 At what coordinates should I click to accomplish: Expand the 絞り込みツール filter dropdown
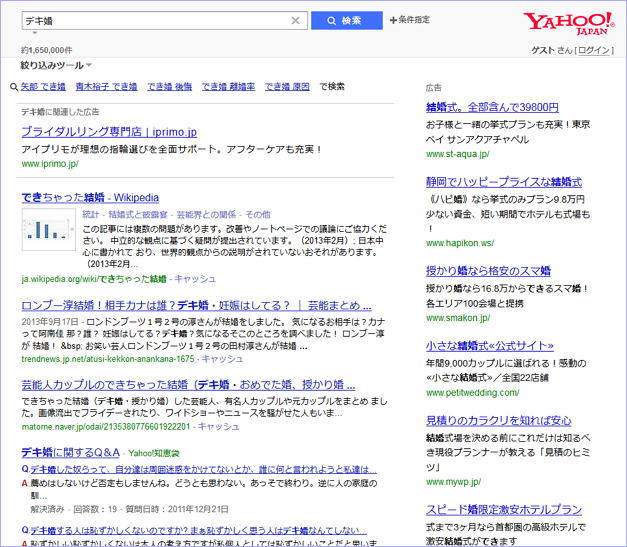pos(56,65)
